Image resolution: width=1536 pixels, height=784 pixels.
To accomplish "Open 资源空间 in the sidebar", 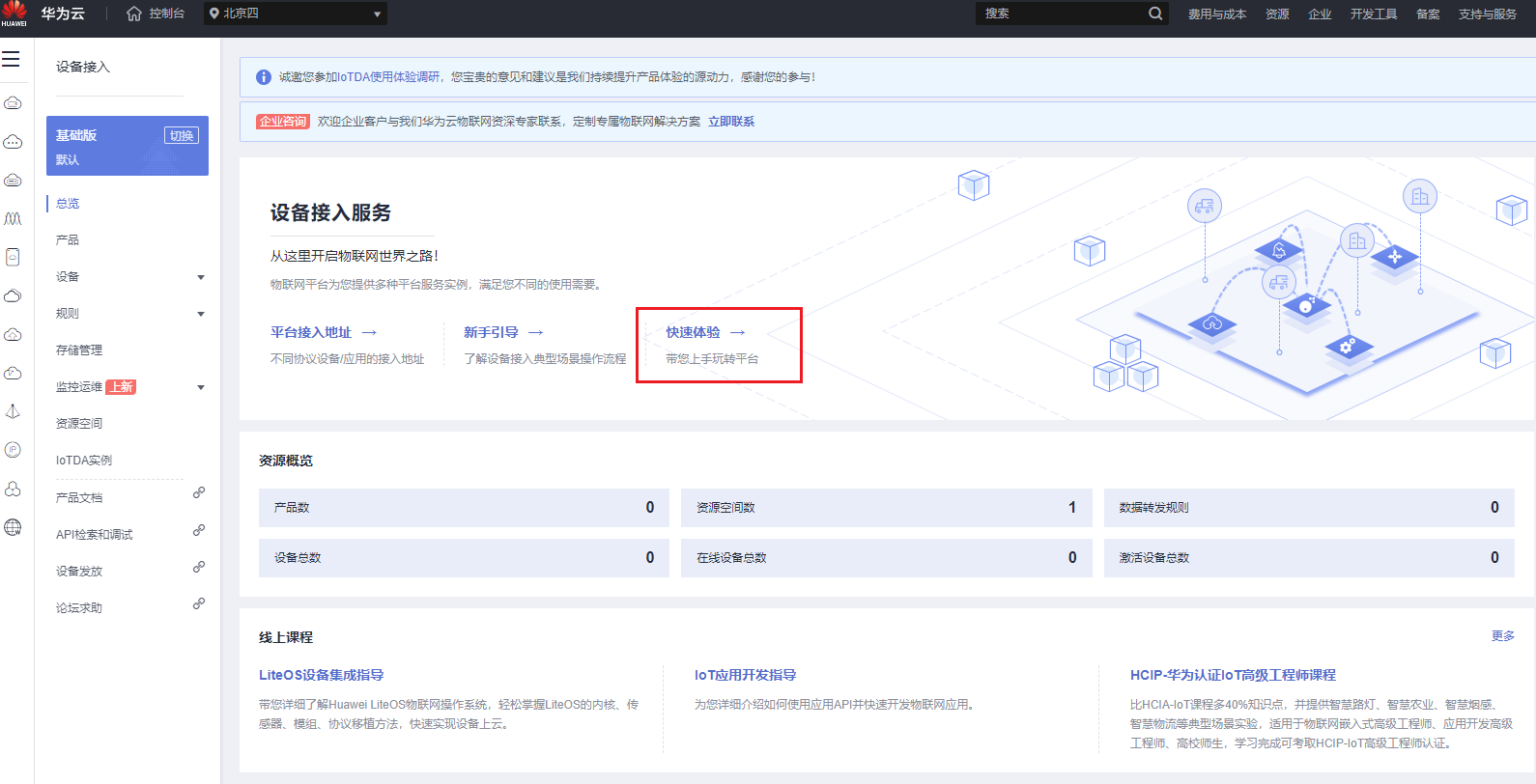I will [x=79, y=424].
